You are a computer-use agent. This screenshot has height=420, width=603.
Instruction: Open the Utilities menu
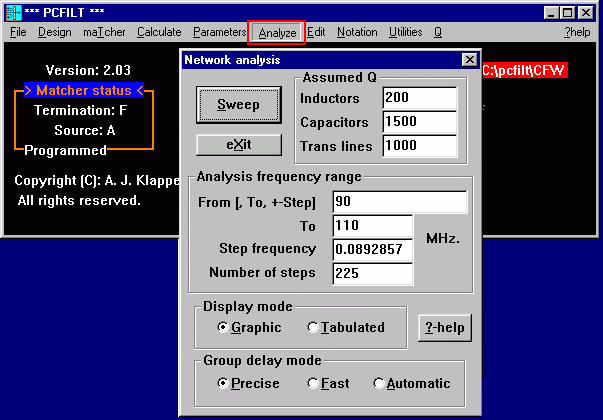405,32
